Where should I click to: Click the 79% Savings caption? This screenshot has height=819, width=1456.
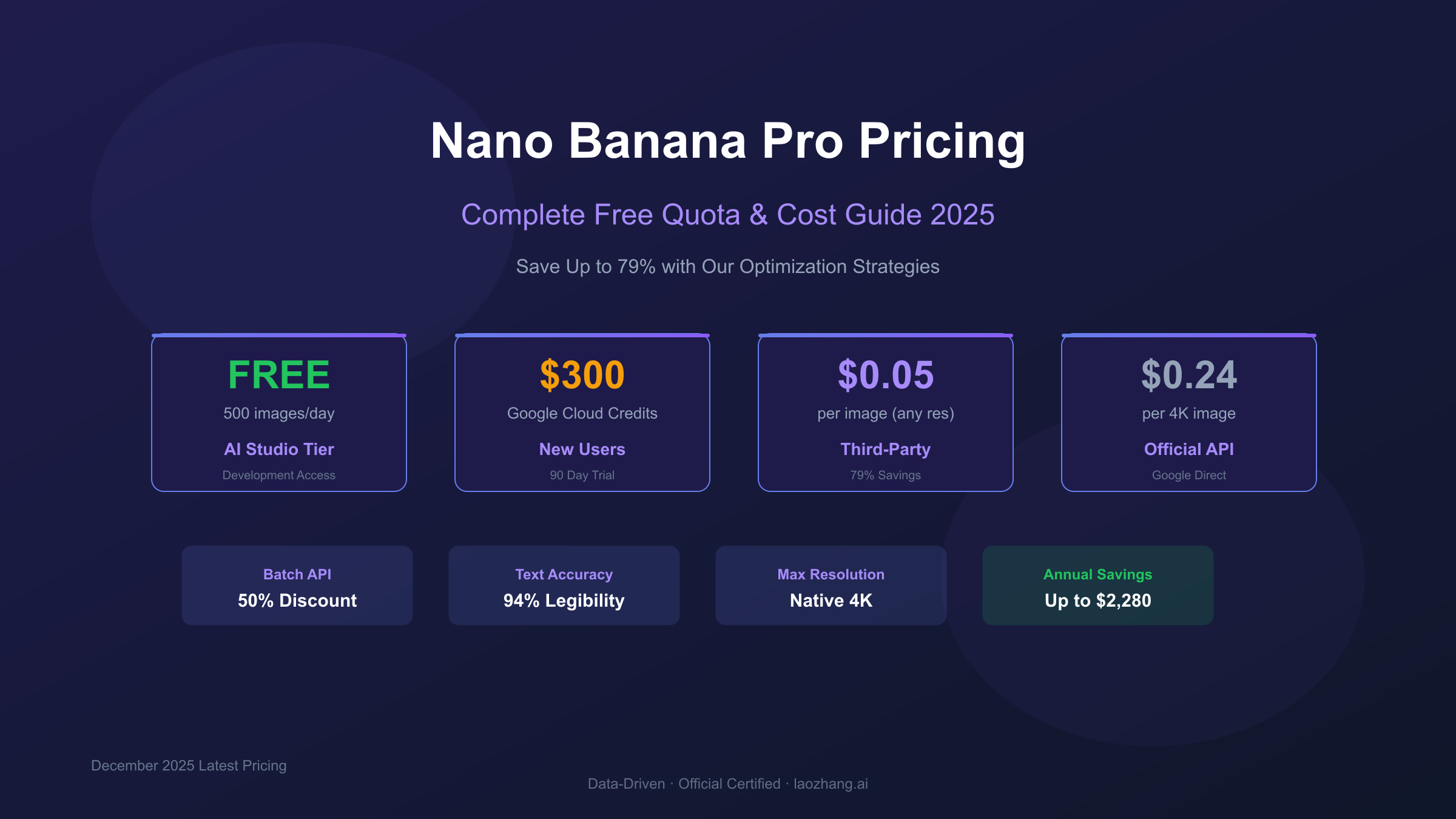pos(885,475)
